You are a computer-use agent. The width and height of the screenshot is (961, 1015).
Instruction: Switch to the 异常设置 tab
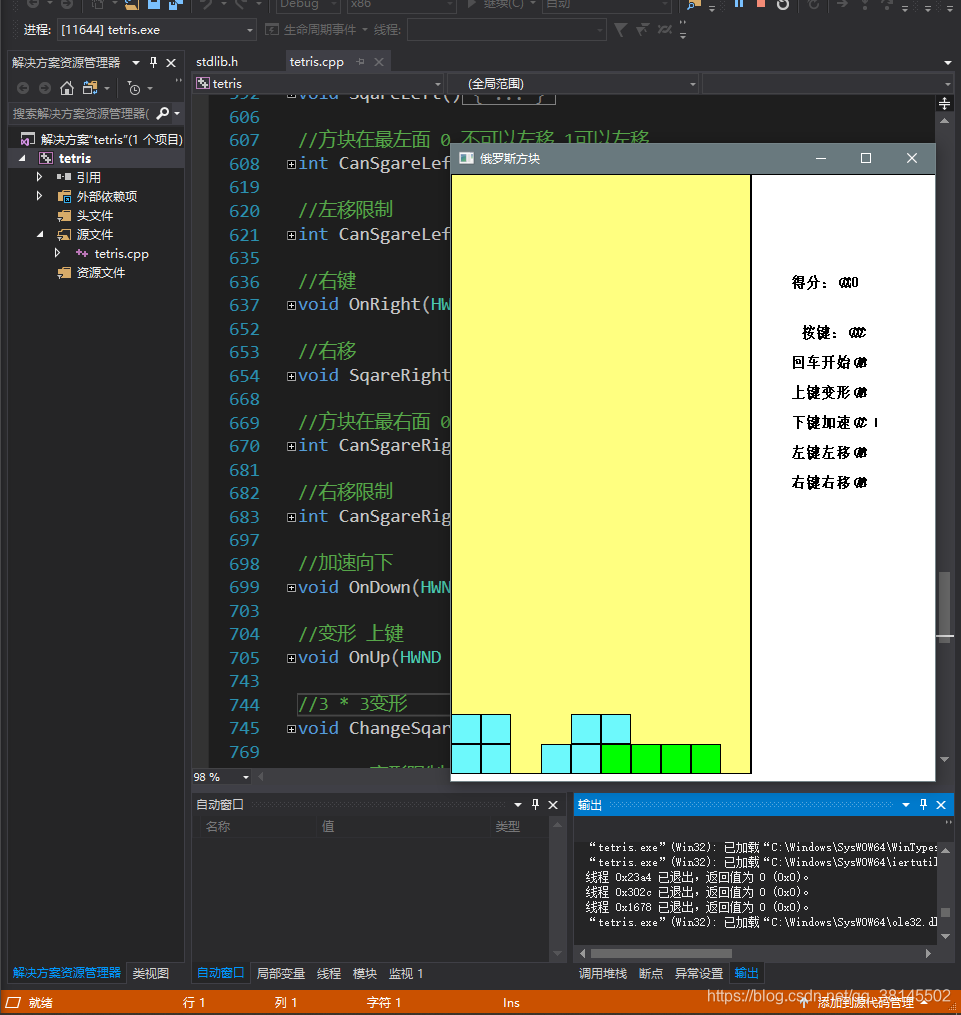click(x=698, y=973)
